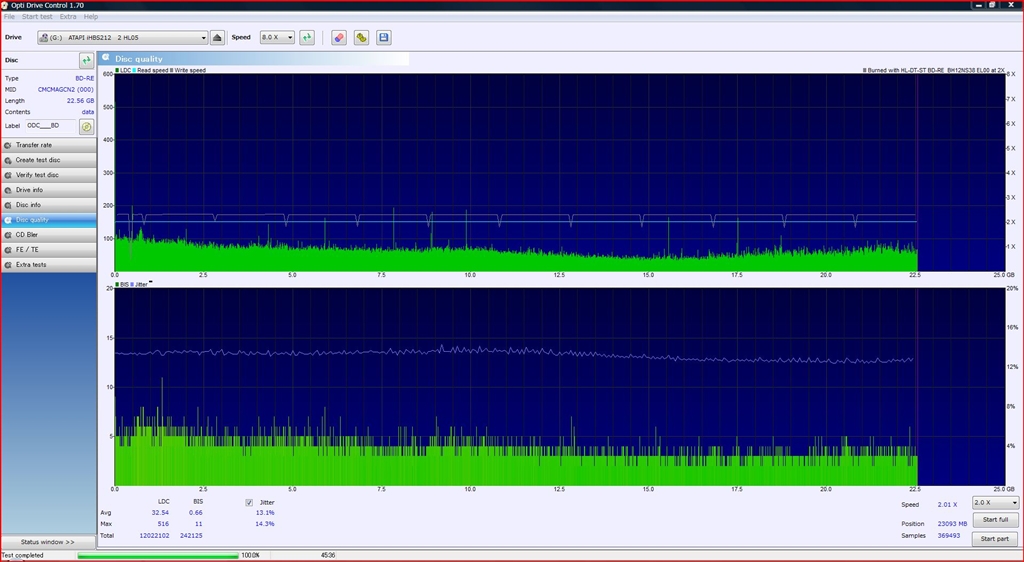Open the Drive selection dropdown
The image size is (1024, 562).
point(123,37)
